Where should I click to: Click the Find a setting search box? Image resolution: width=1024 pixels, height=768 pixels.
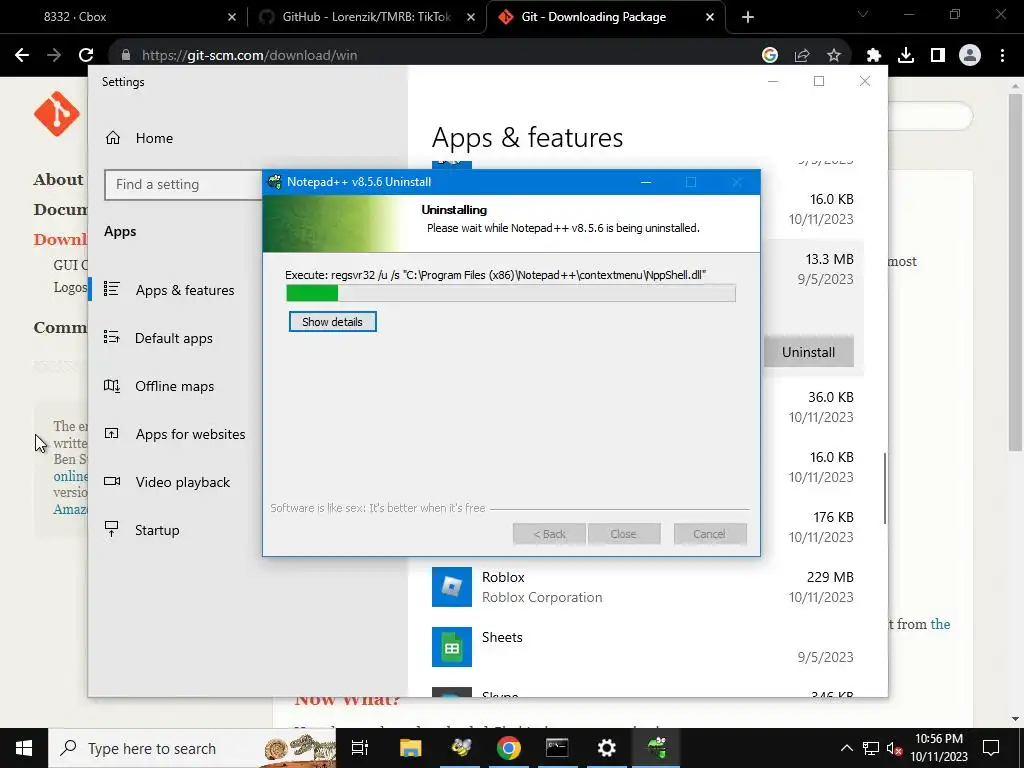tap(184, 184)
